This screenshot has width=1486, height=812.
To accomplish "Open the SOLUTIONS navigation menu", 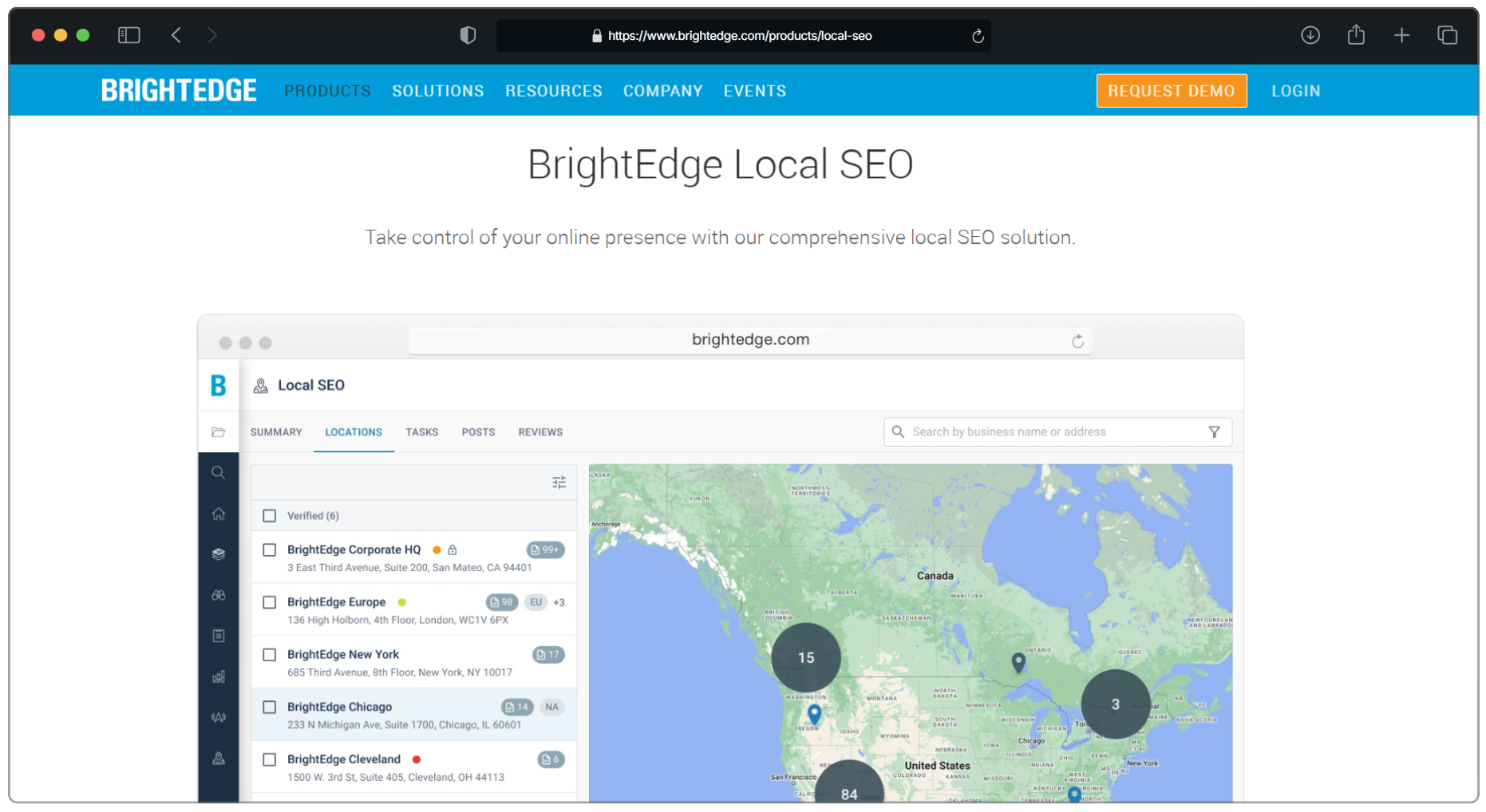I will [x=437, y=91].
